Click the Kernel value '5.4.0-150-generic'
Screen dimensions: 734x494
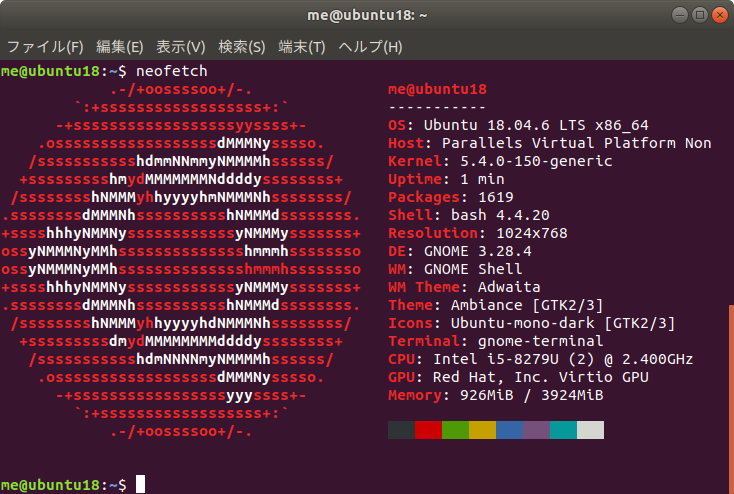tap(536, 161)
